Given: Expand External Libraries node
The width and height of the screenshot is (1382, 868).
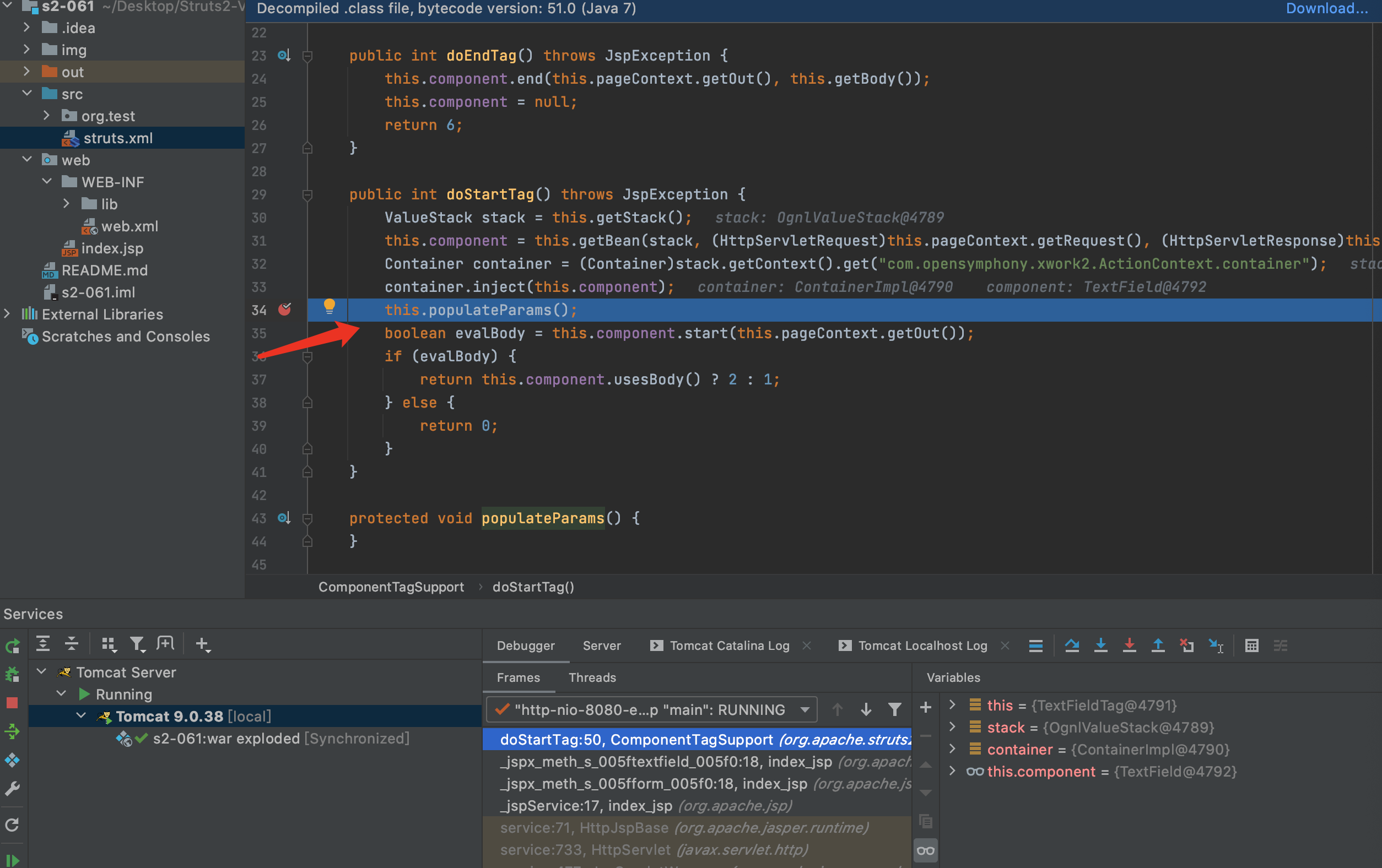Looking at the screenshot, I should point(7,313).
